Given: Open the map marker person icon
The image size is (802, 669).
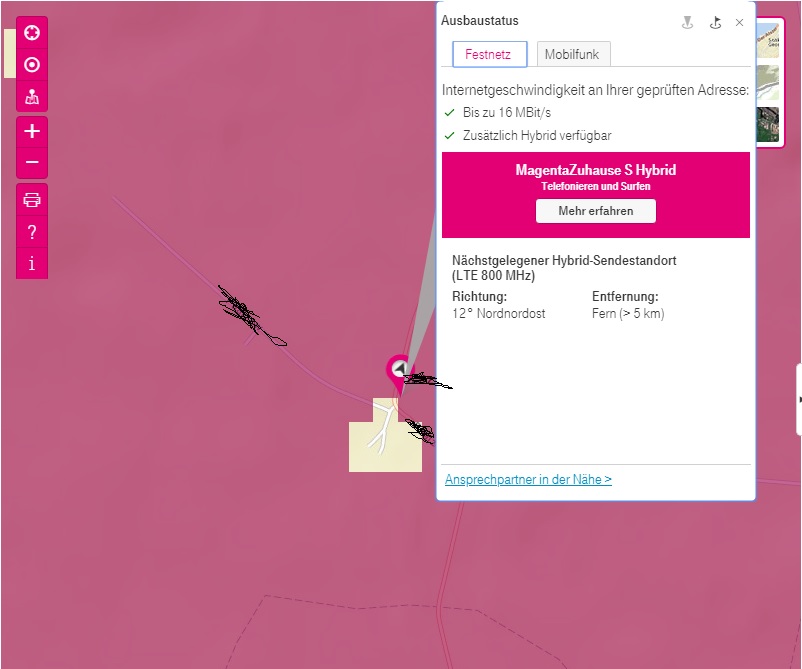Looking at the screenshot, I should coord(32,96).
